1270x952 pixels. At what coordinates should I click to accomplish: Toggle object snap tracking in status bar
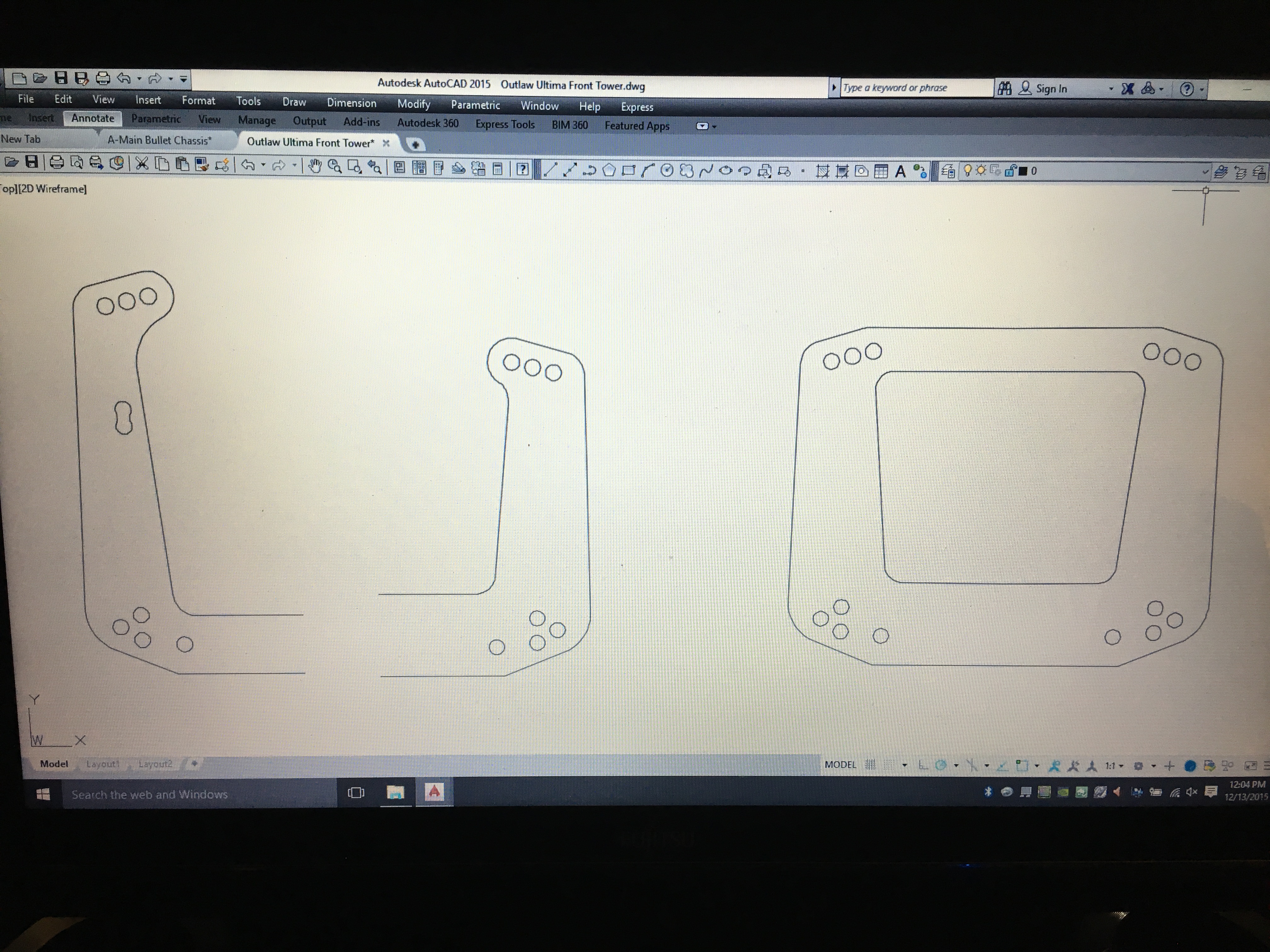pyautogui.click(x=1002, y=766)
